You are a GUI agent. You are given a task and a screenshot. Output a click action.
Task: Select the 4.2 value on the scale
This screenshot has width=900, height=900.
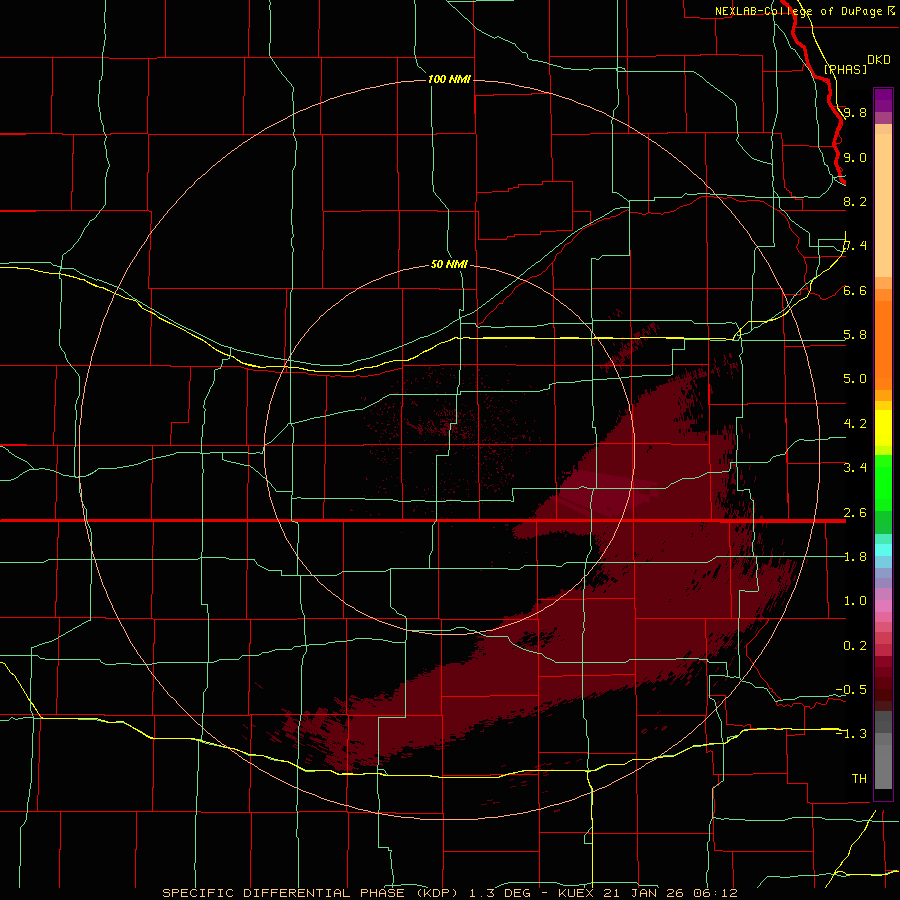[855, 424]
